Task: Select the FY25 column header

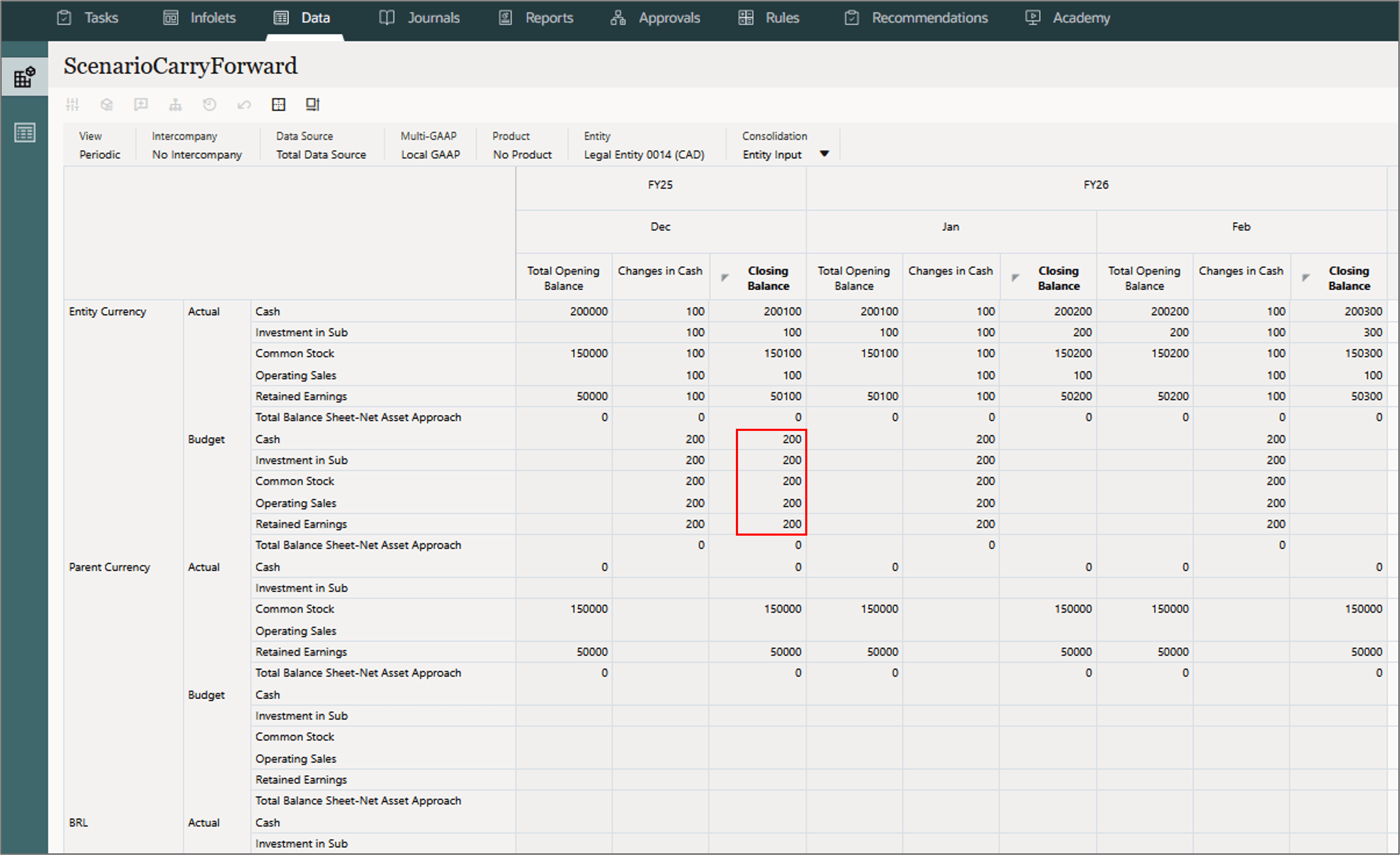Action: (660, 185)
